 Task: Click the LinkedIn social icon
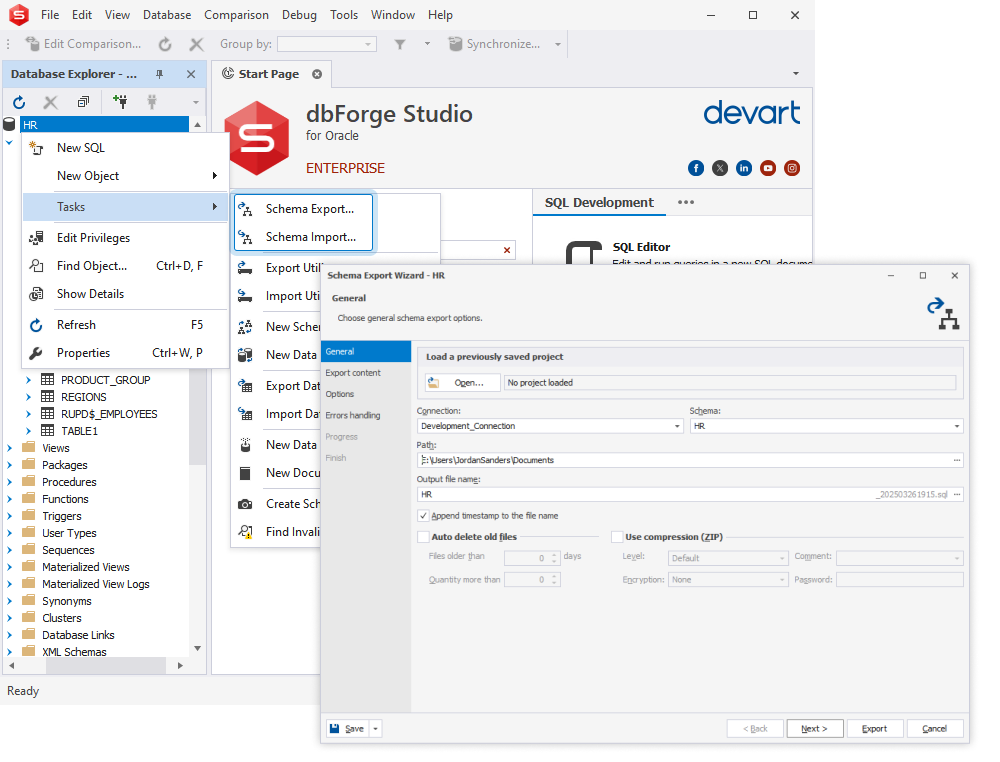coord(744,168)
